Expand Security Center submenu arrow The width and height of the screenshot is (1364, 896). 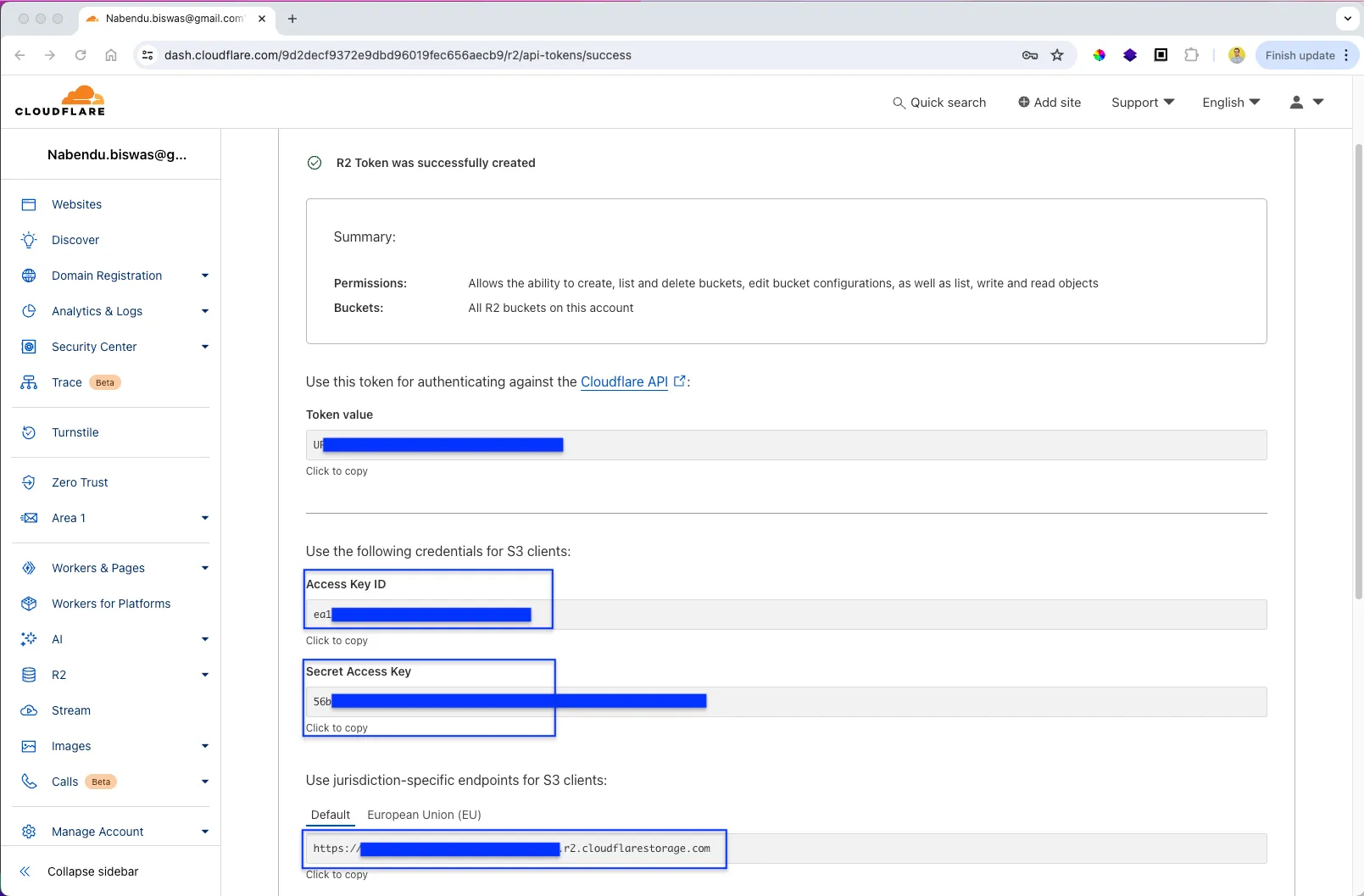click(204, 347)
